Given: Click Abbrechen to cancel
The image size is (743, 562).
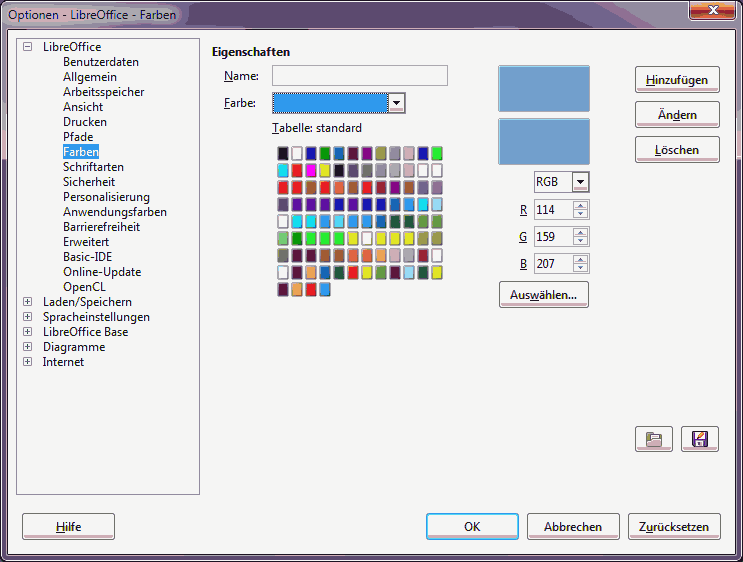Looking at the screenshot, I should coord(573,526).
